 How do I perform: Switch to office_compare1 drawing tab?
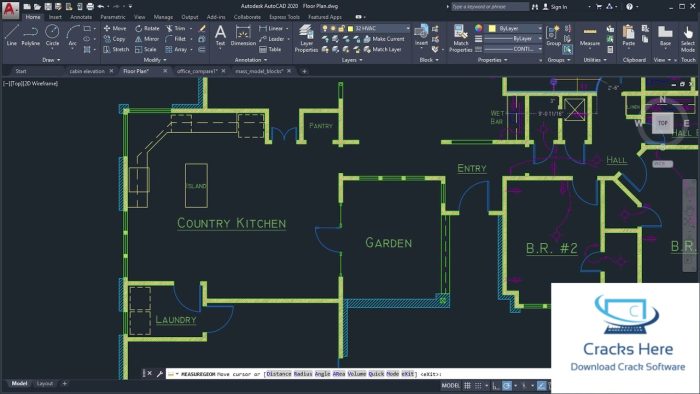click(x=197, y=71)
